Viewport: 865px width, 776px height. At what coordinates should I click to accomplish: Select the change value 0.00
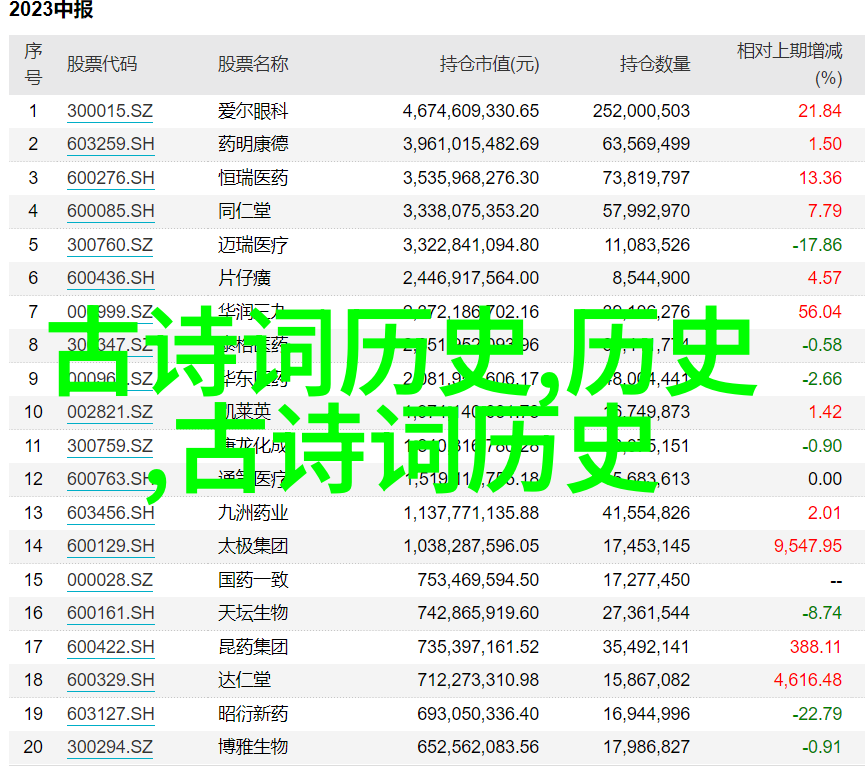point(825,479)
